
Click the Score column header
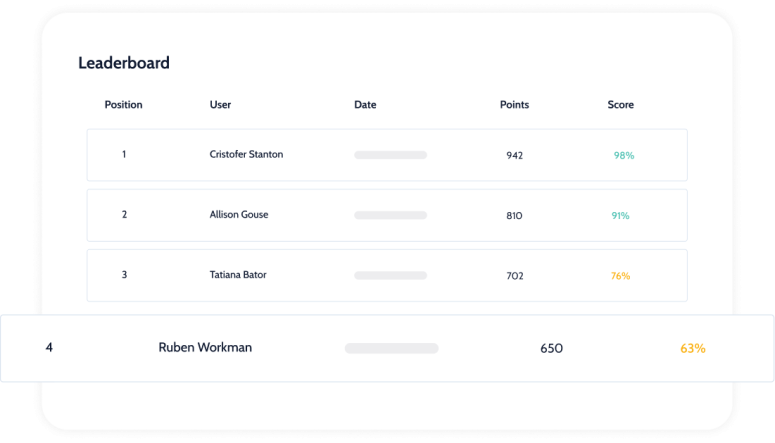[620, 105]
